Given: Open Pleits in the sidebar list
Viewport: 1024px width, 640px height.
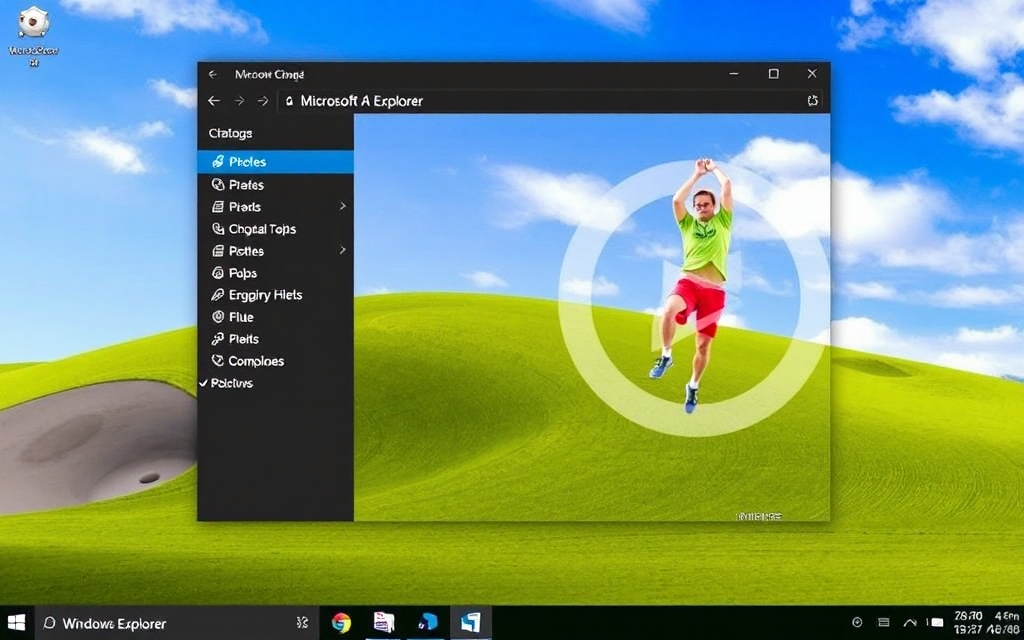Looking at the screenshot, I should [x=276, y=339].
